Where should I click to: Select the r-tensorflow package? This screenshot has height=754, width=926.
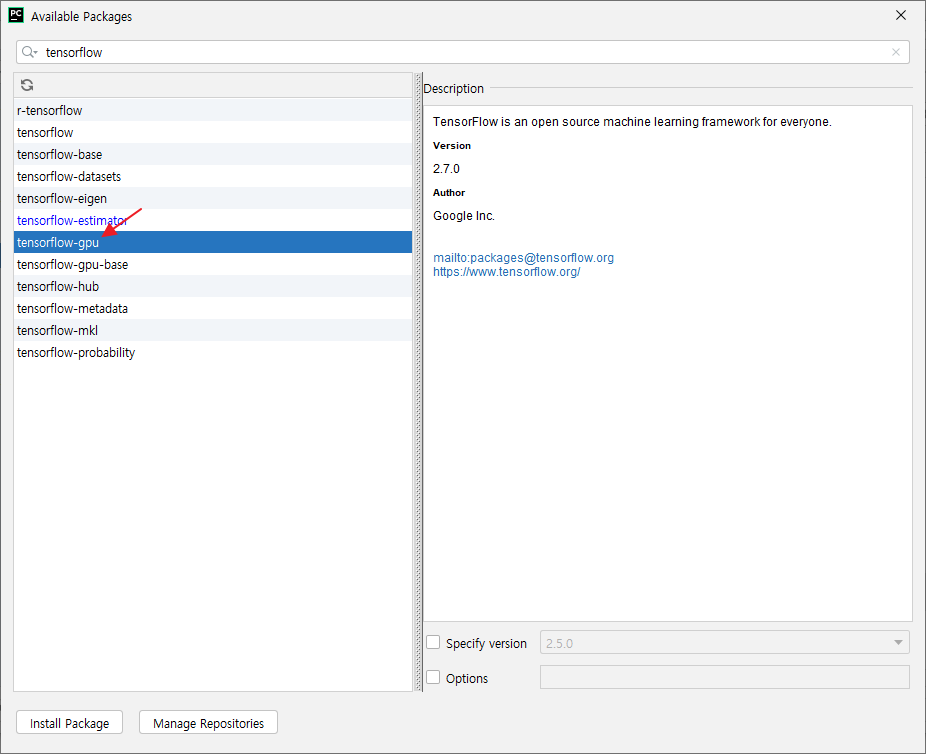point(213,110)
